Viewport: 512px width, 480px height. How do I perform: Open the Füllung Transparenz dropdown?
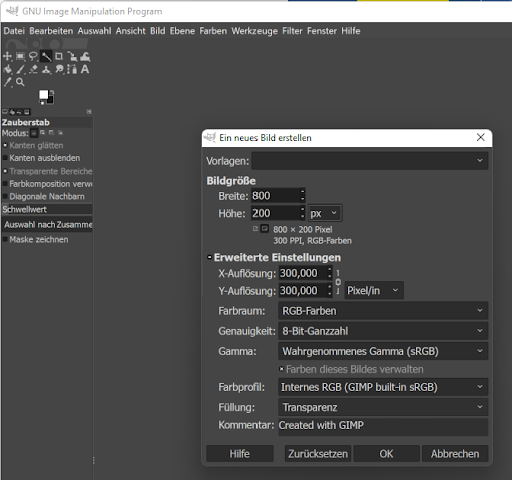(x=383, y=407)
